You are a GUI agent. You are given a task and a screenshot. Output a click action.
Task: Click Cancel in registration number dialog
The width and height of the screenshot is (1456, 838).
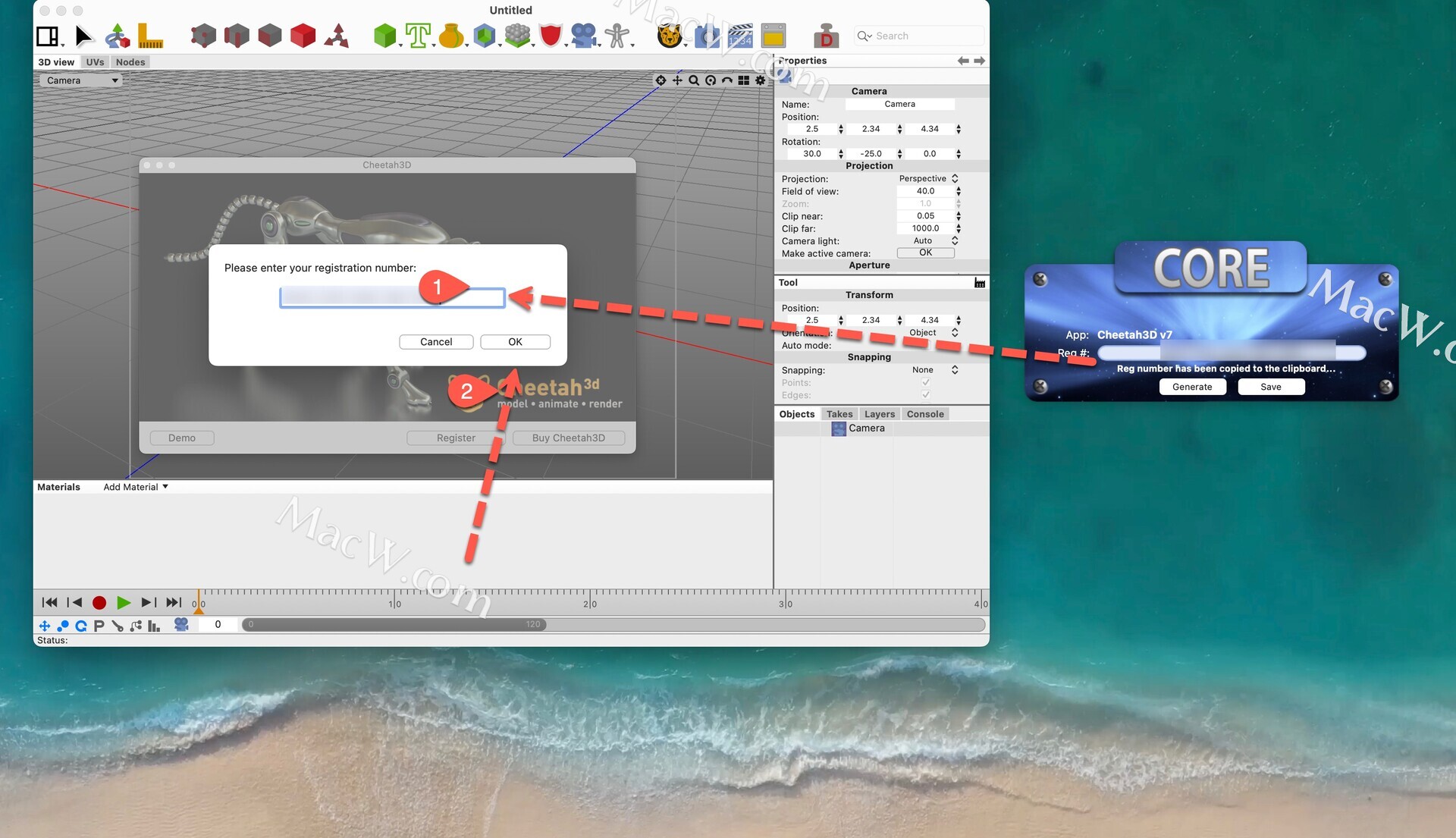436,342
